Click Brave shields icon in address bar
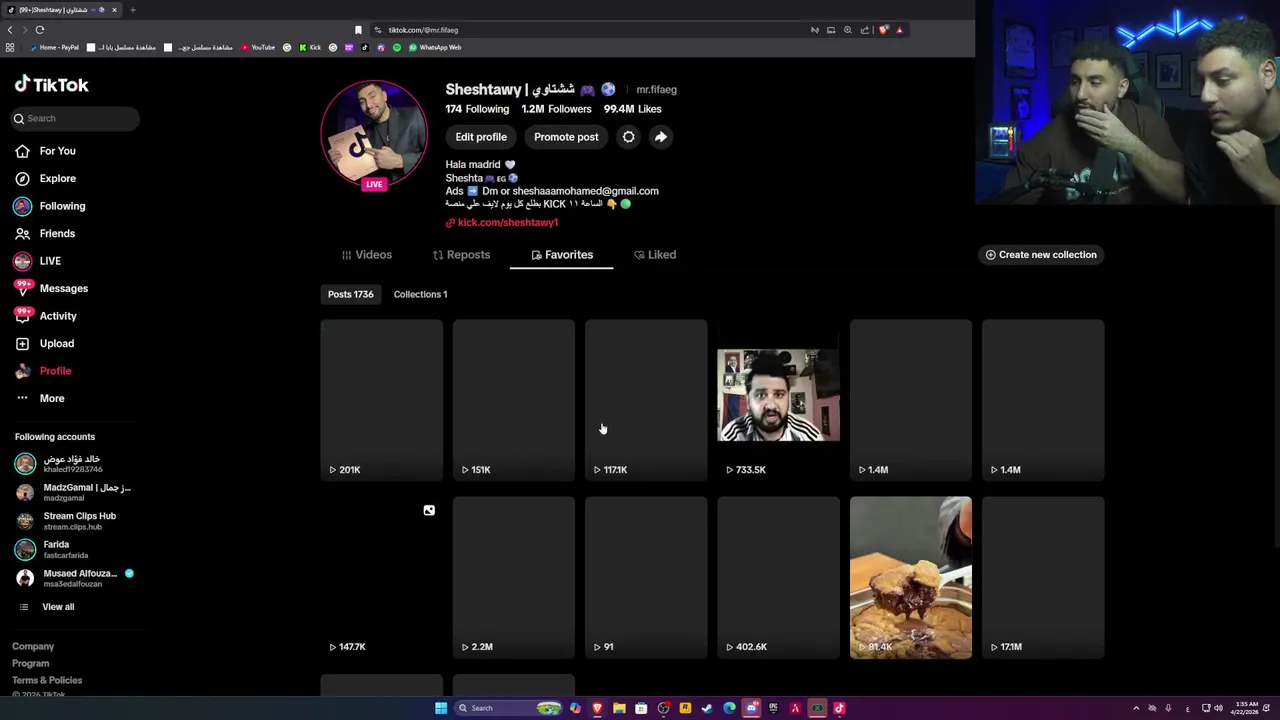1280x720 pixels. point(883,30)
